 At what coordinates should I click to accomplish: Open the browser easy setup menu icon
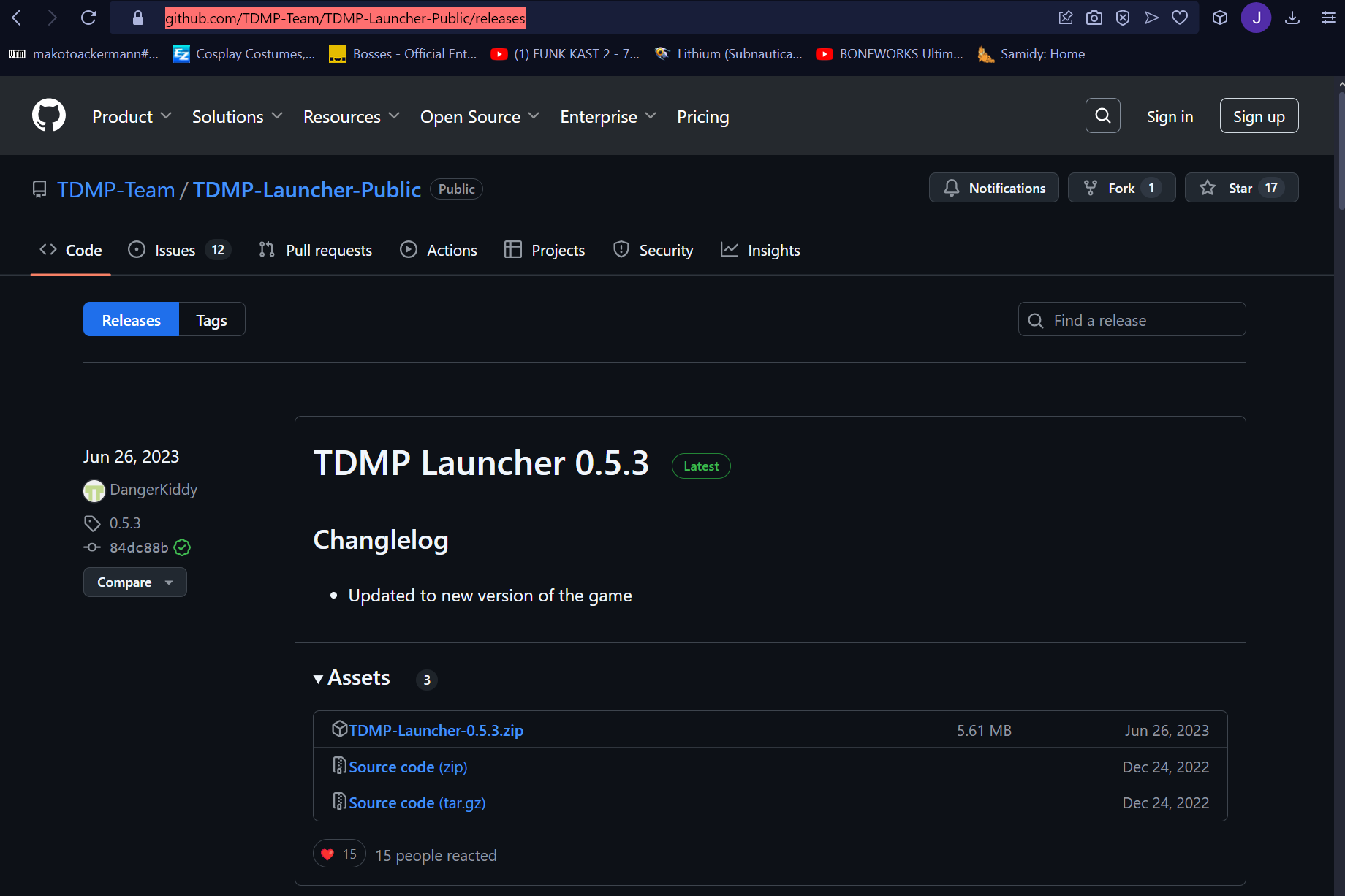point(1328,18)
